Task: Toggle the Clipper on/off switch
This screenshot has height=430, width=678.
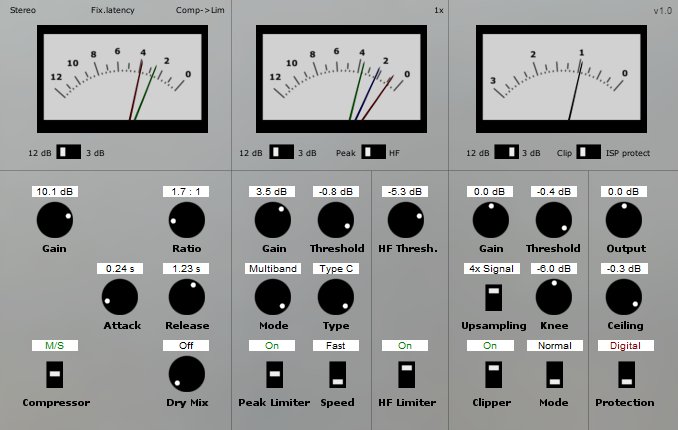Action: click(x=489, y=375)
